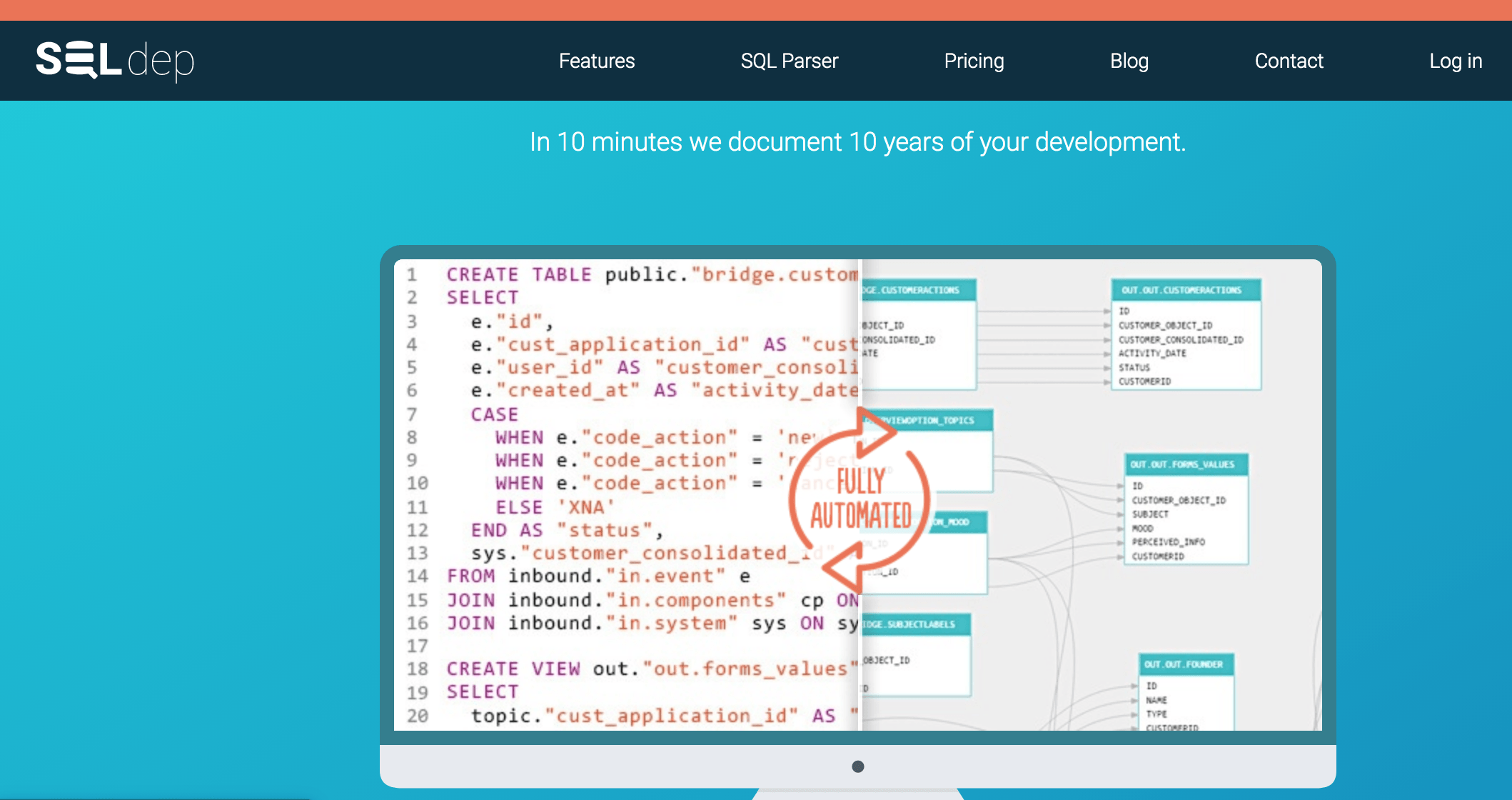Open the Blog section
Viewport: 1512px width, 800px height.
point(1129,61)
